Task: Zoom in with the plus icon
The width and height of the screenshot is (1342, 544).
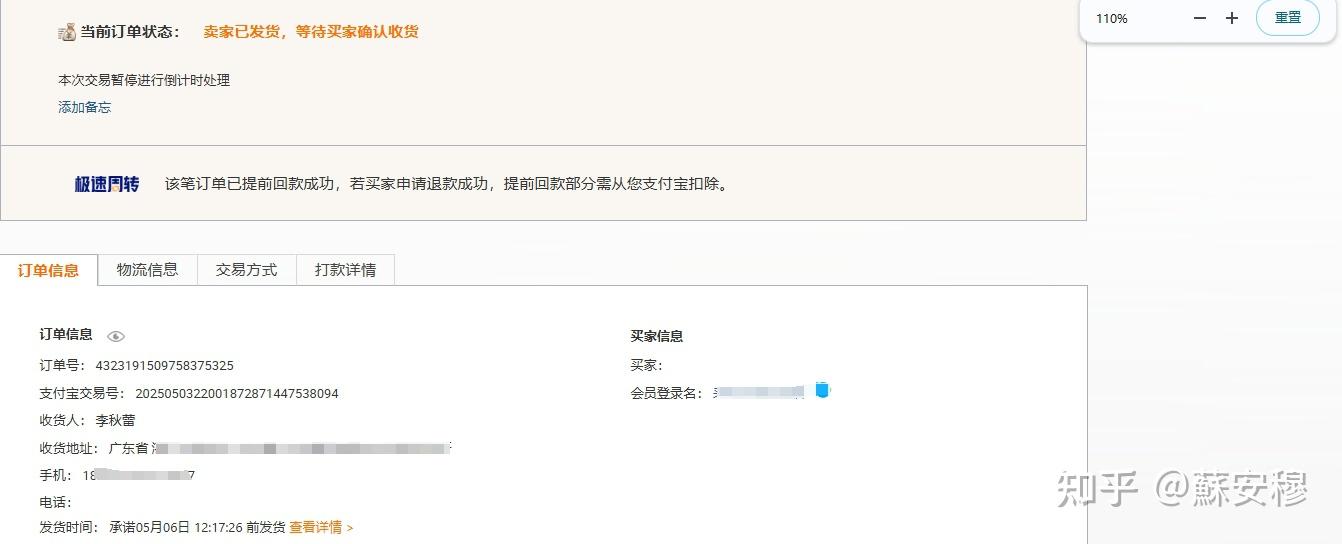Action: 1232,19
